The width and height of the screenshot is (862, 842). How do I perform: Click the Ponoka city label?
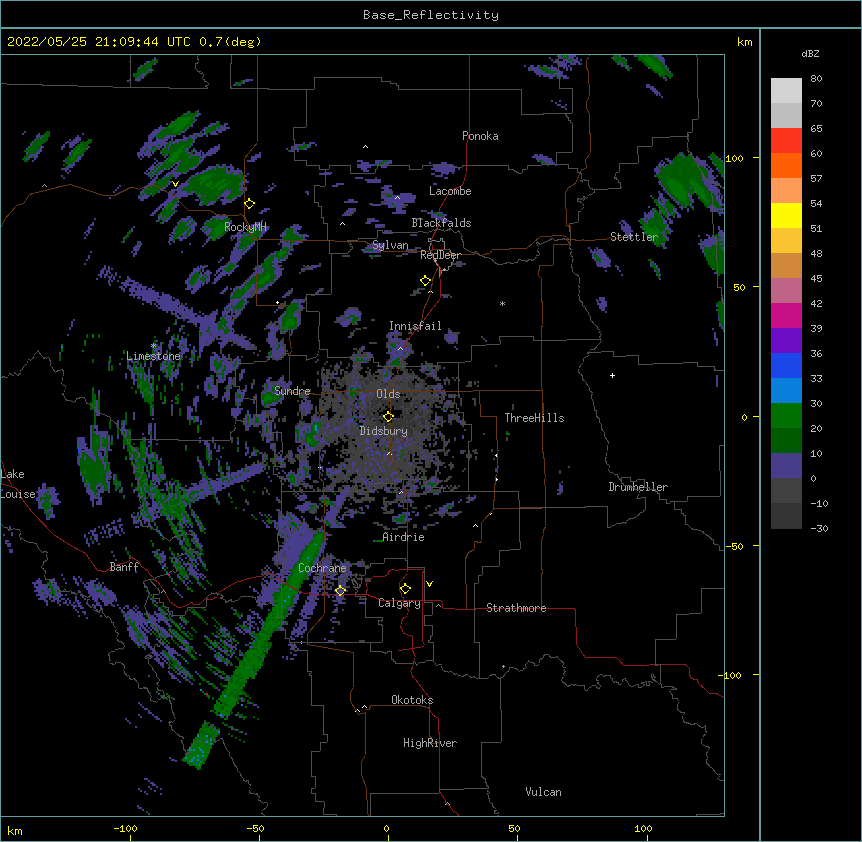coord(480,136)
